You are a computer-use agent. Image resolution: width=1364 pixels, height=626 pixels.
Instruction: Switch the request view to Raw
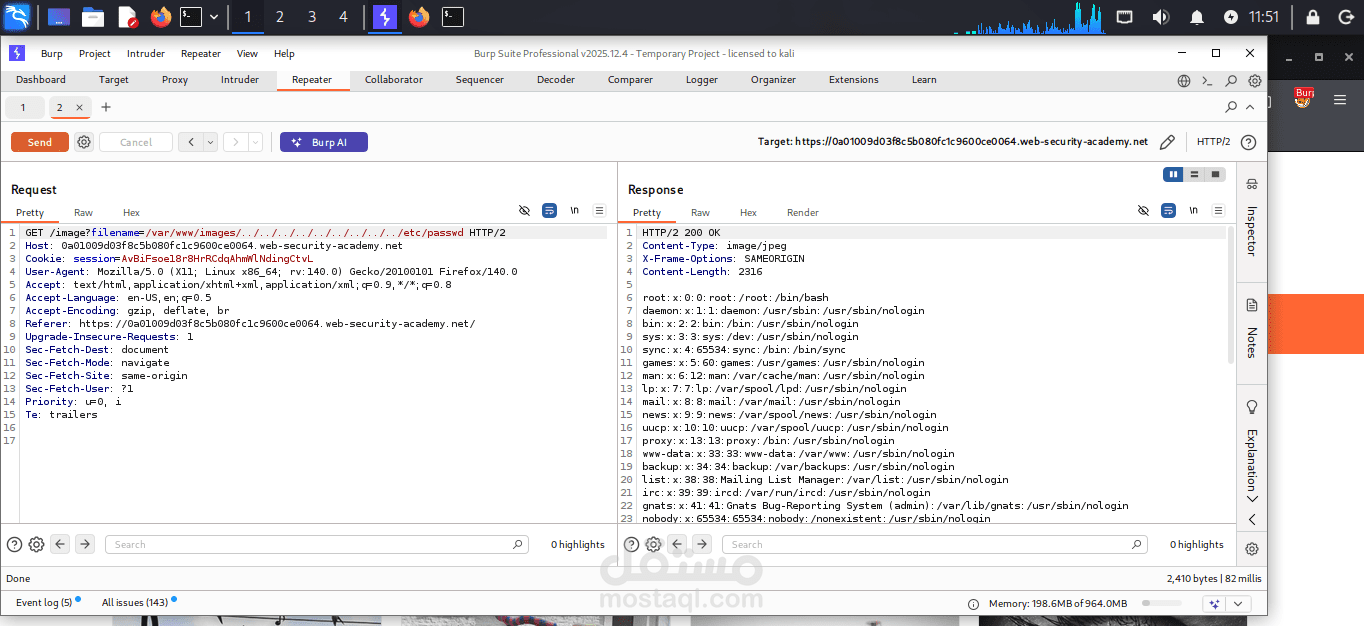(83, 213)
